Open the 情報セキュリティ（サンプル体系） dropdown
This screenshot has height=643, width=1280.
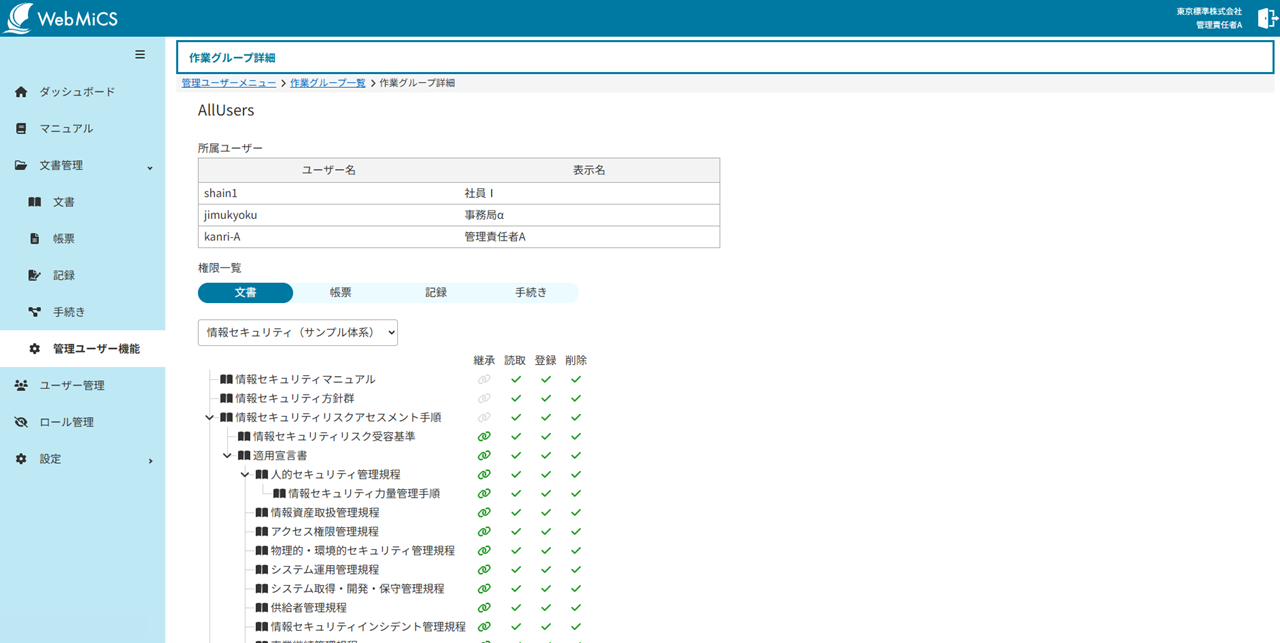click(298, 332)
